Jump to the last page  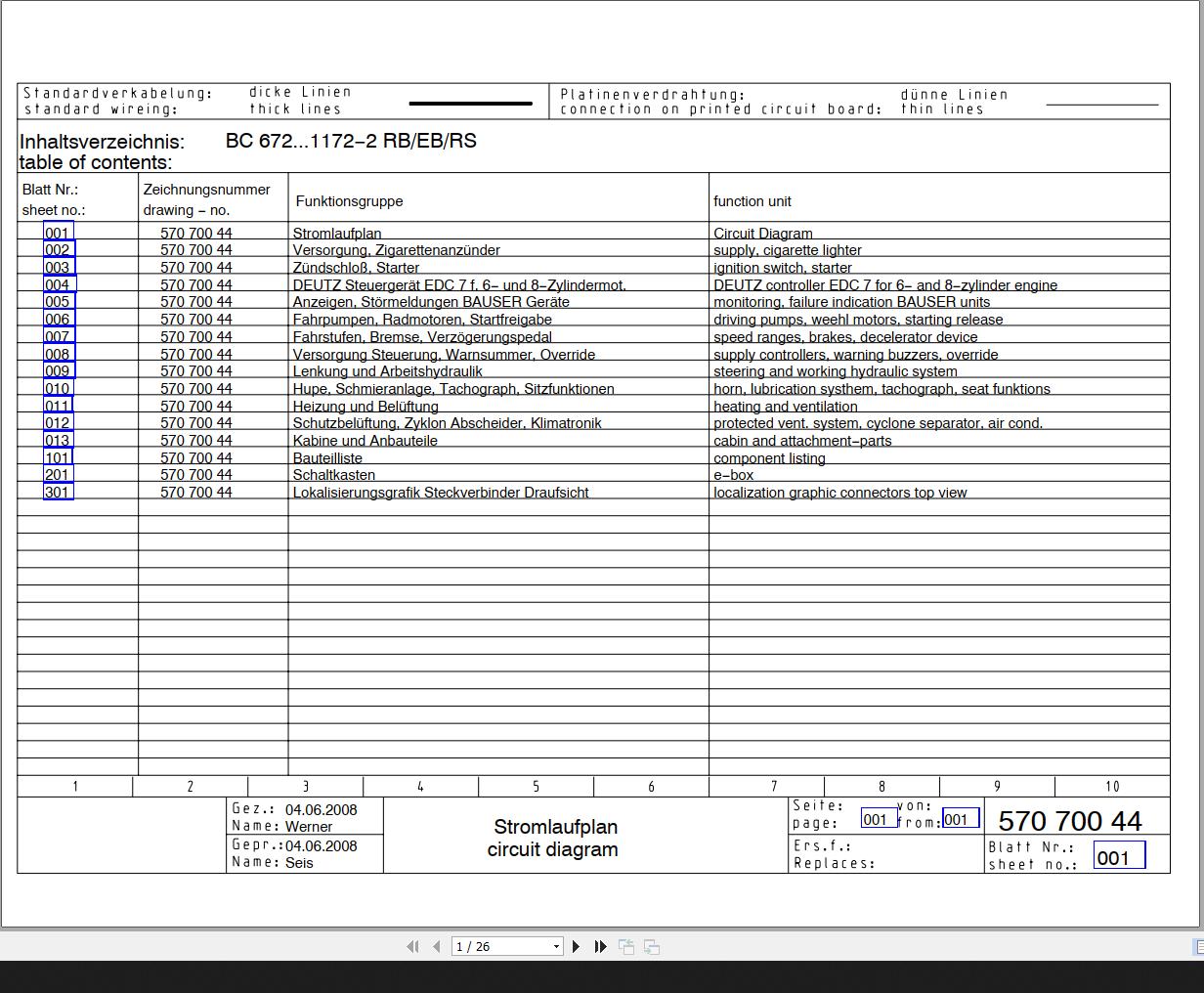click(x=600, y=946)
